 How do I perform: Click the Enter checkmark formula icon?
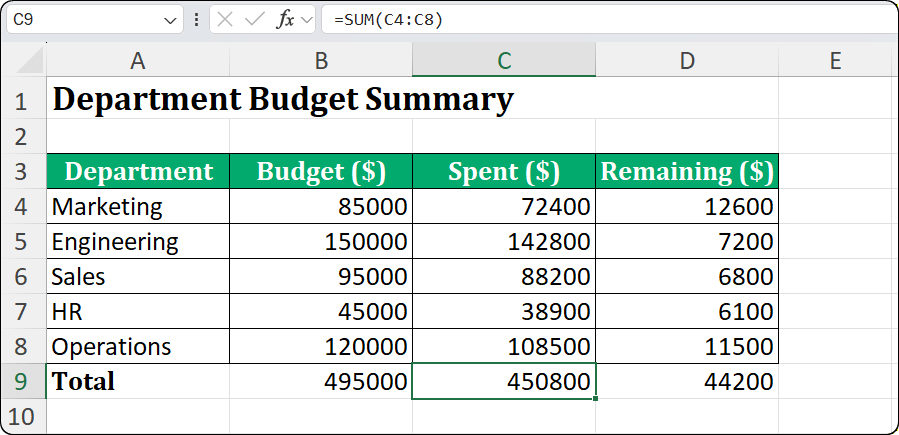click(253, 21)
